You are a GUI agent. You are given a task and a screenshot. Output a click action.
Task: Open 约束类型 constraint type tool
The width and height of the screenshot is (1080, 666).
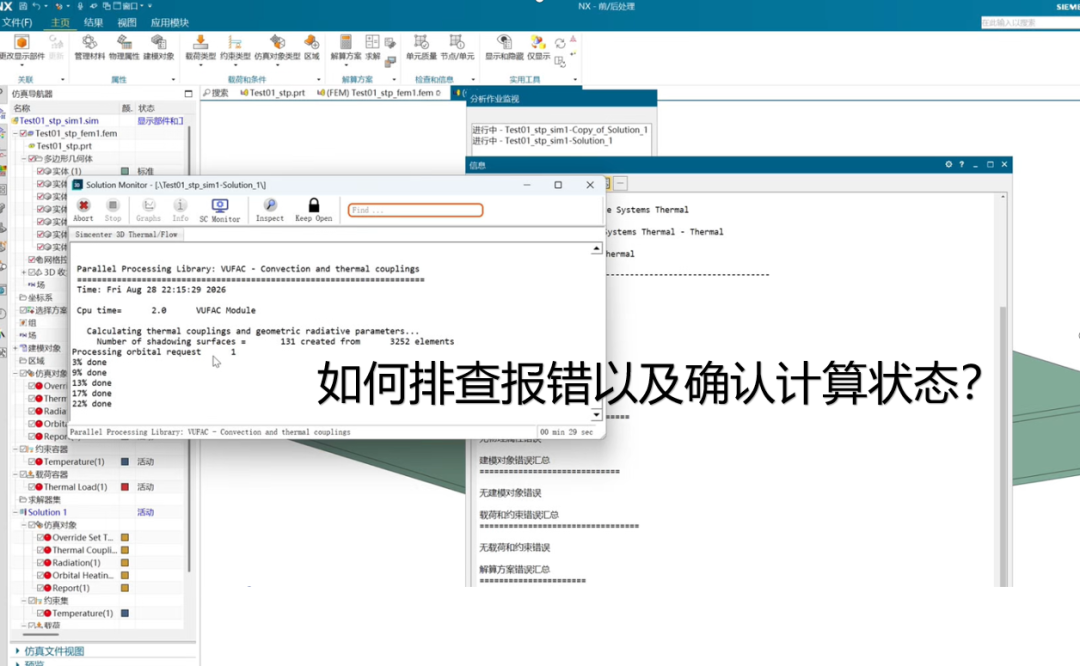[235, 48]
